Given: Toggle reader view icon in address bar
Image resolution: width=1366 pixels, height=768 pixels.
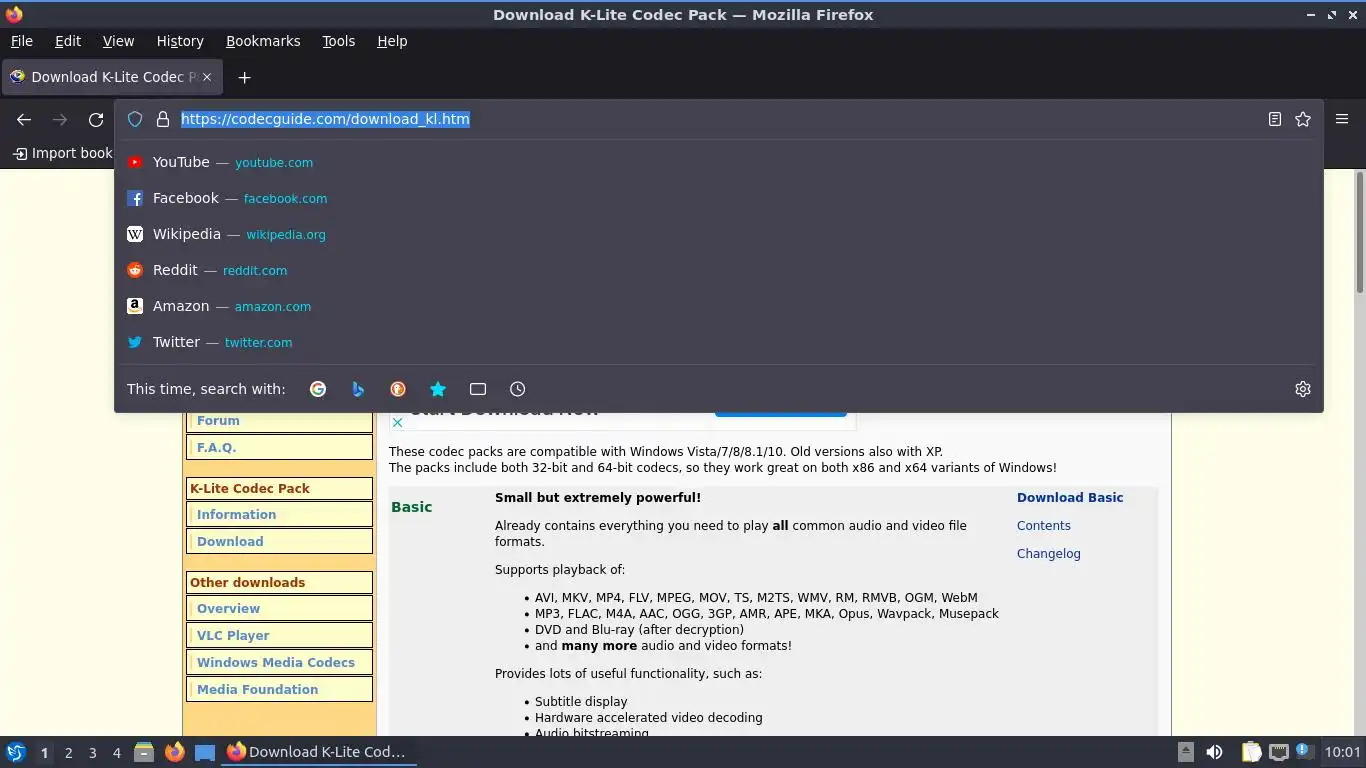Looking at the screenshot, I should (1275, 119).
